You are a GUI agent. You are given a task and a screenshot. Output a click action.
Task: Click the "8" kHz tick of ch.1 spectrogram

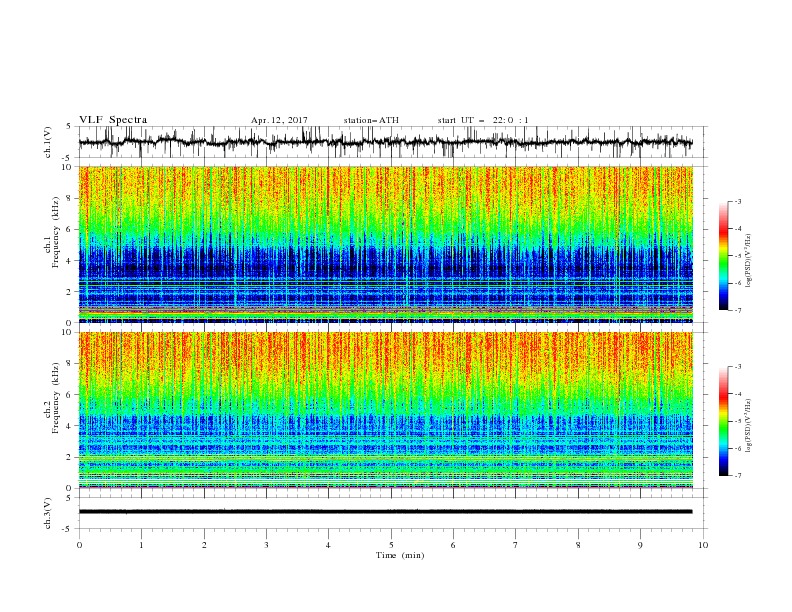click(71, 198)
